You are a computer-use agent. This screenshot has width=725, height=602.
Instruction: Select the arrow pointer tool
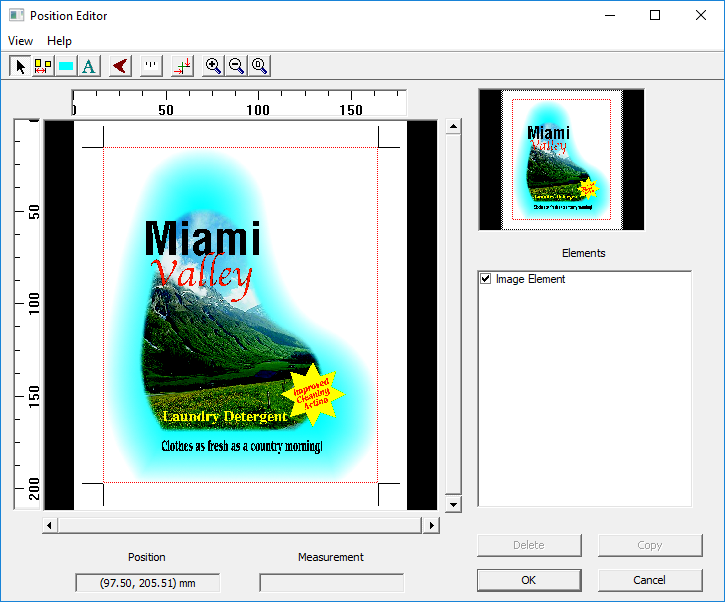[x=20, y=66]
